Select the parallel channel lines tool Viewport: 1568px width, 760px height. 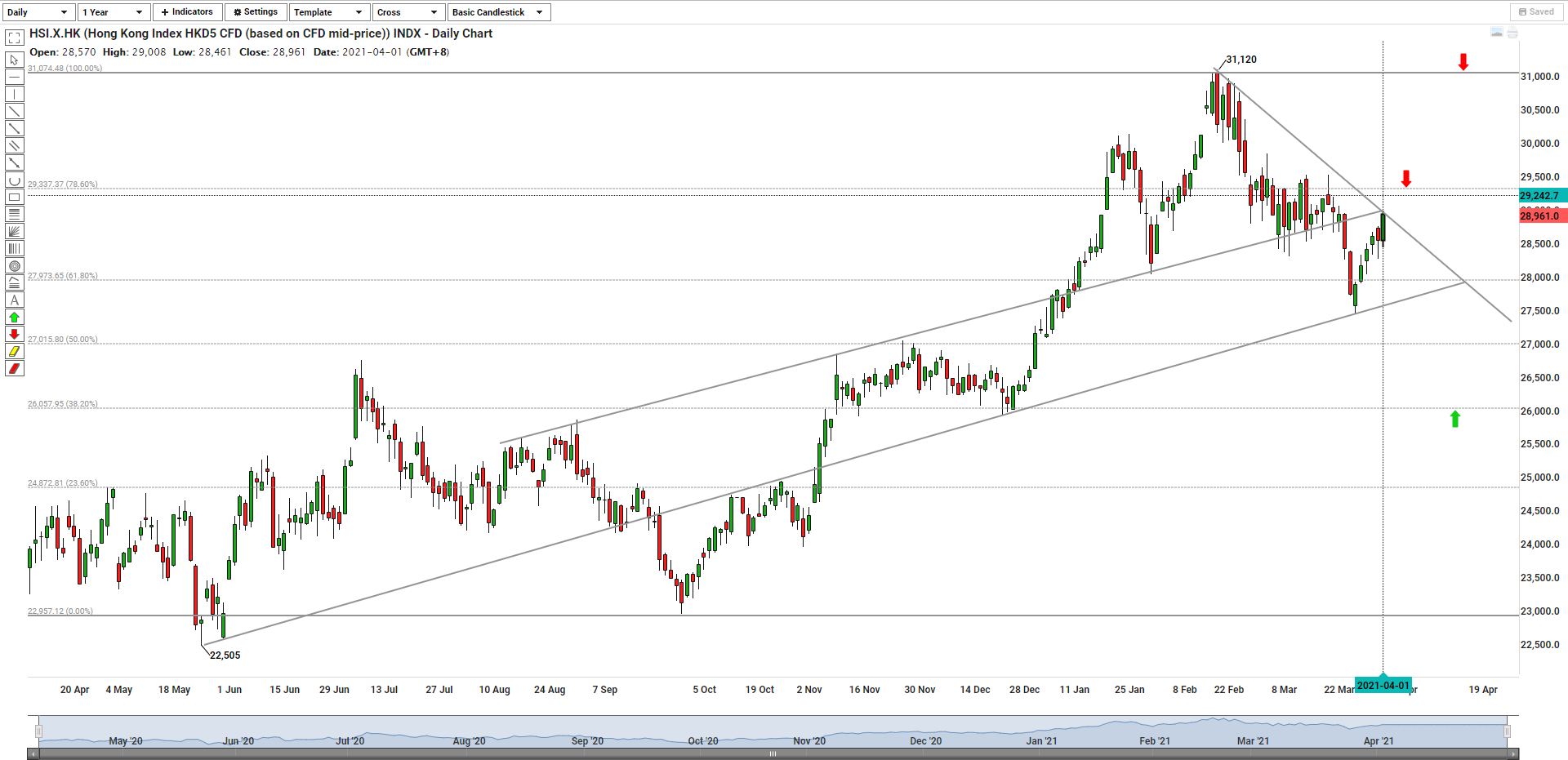[14, 145]
